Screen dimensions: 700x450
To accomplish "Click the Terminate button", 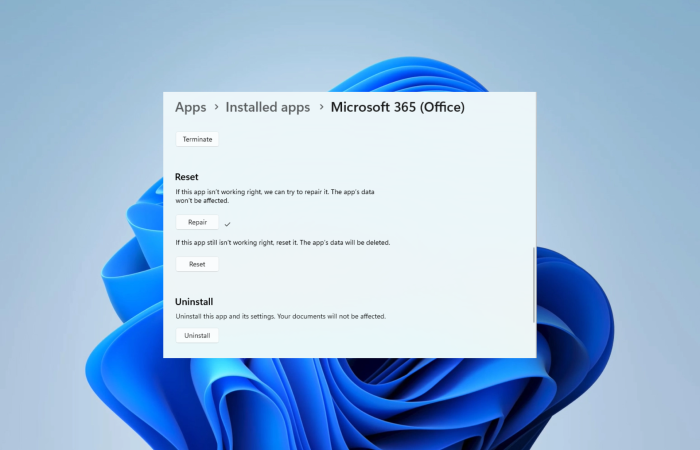I will [x=197, y=139].
